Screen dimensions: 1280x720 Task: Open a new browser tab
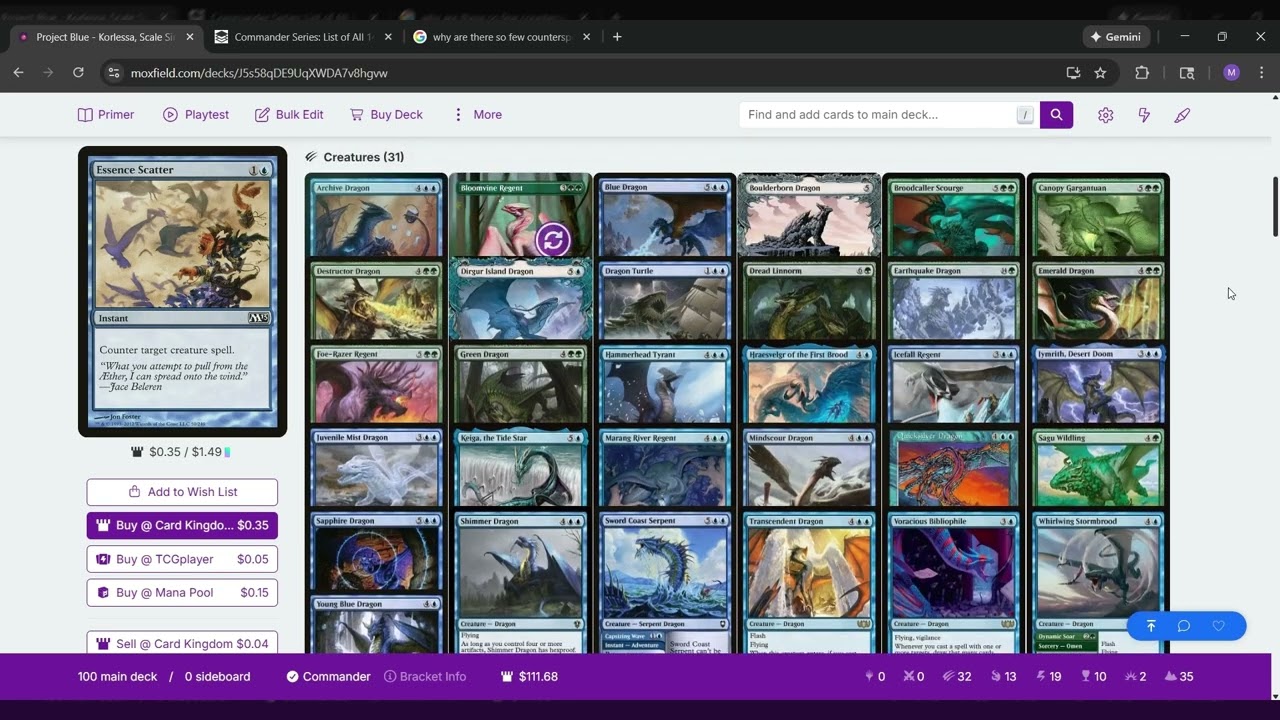pos(617,37)
